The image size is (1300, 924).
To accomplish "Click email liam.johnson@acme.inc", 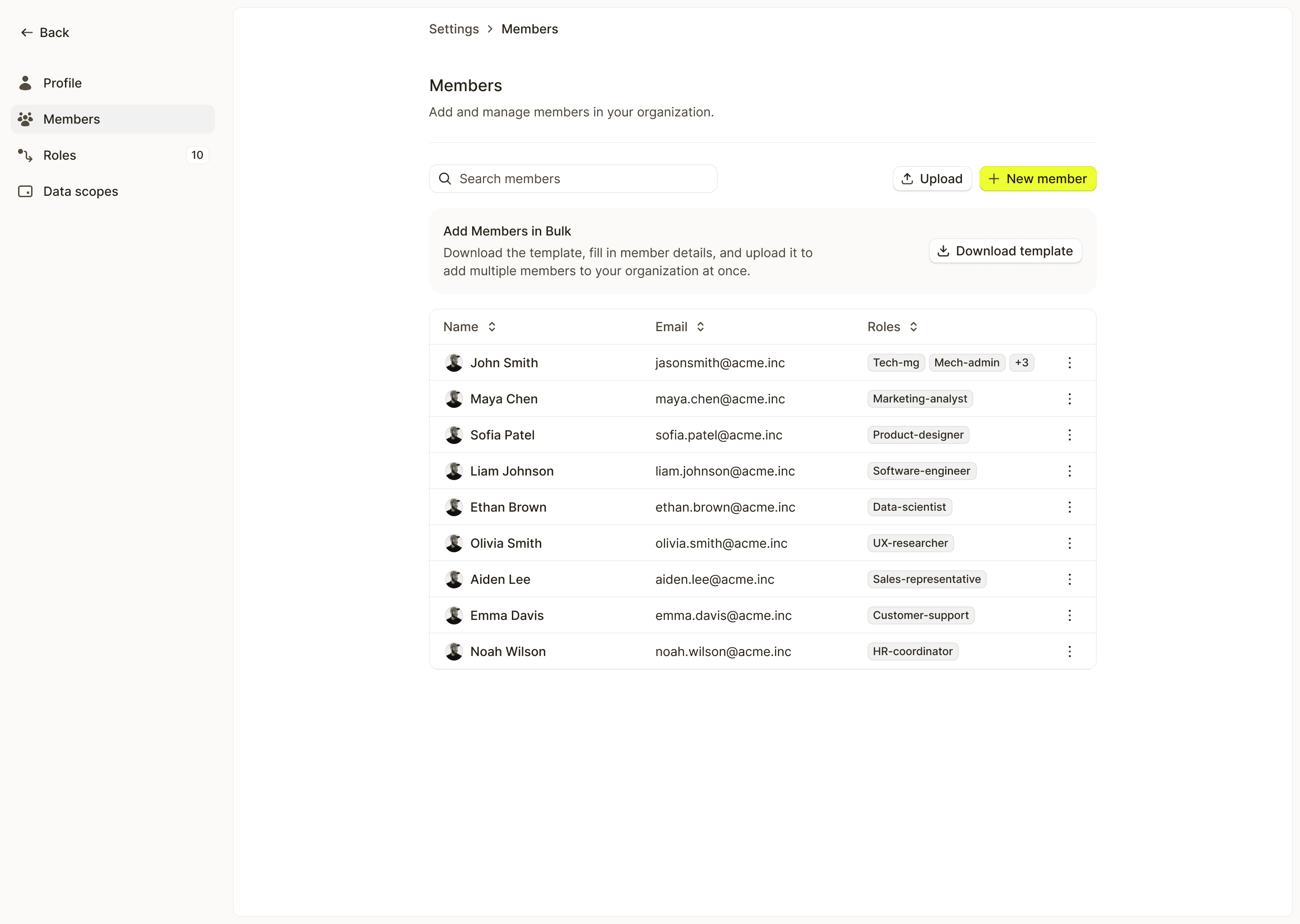I will point(725,471).
